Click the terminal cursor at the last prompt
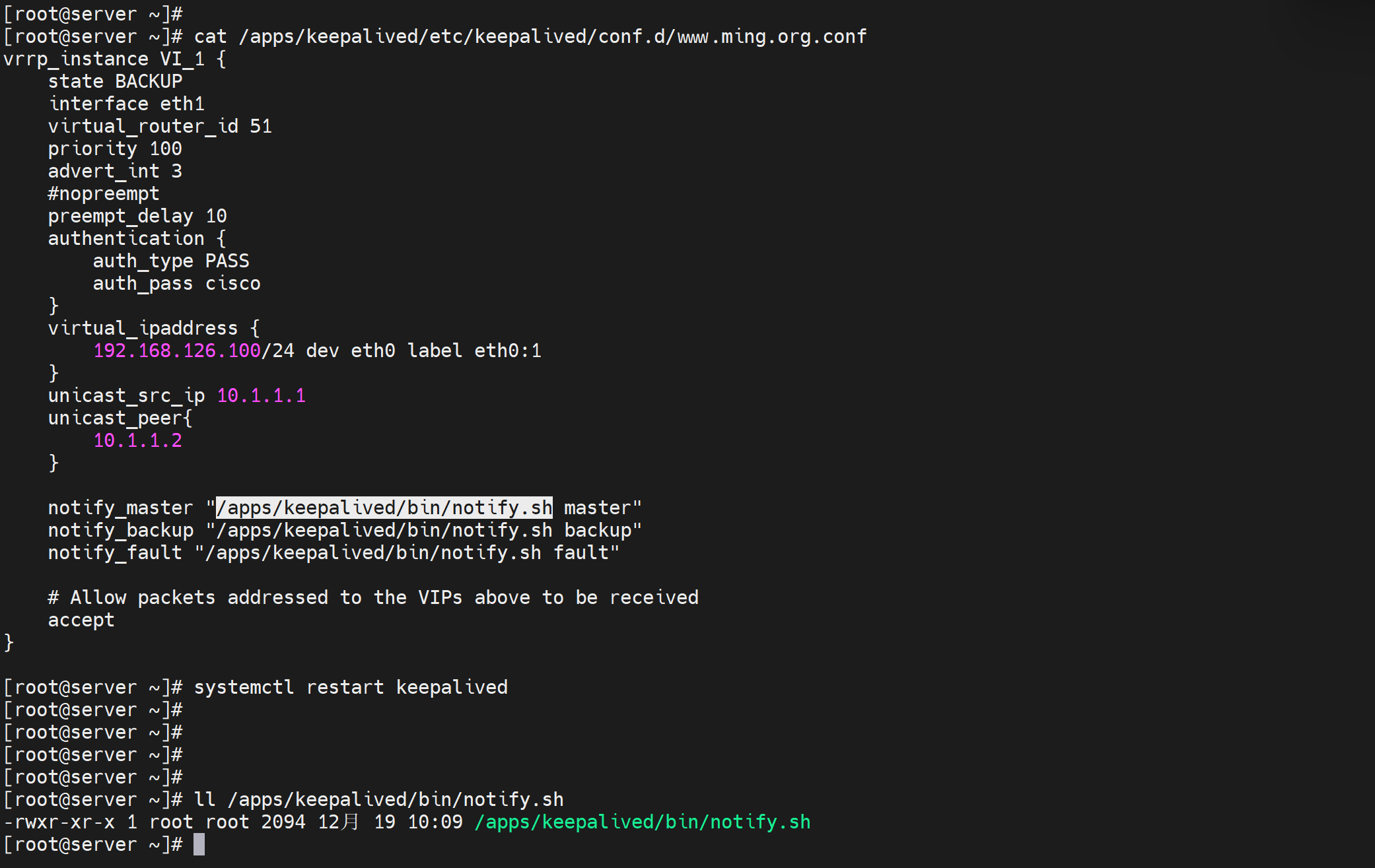Viewport: 1375px width, 868px height. point(199,844)
